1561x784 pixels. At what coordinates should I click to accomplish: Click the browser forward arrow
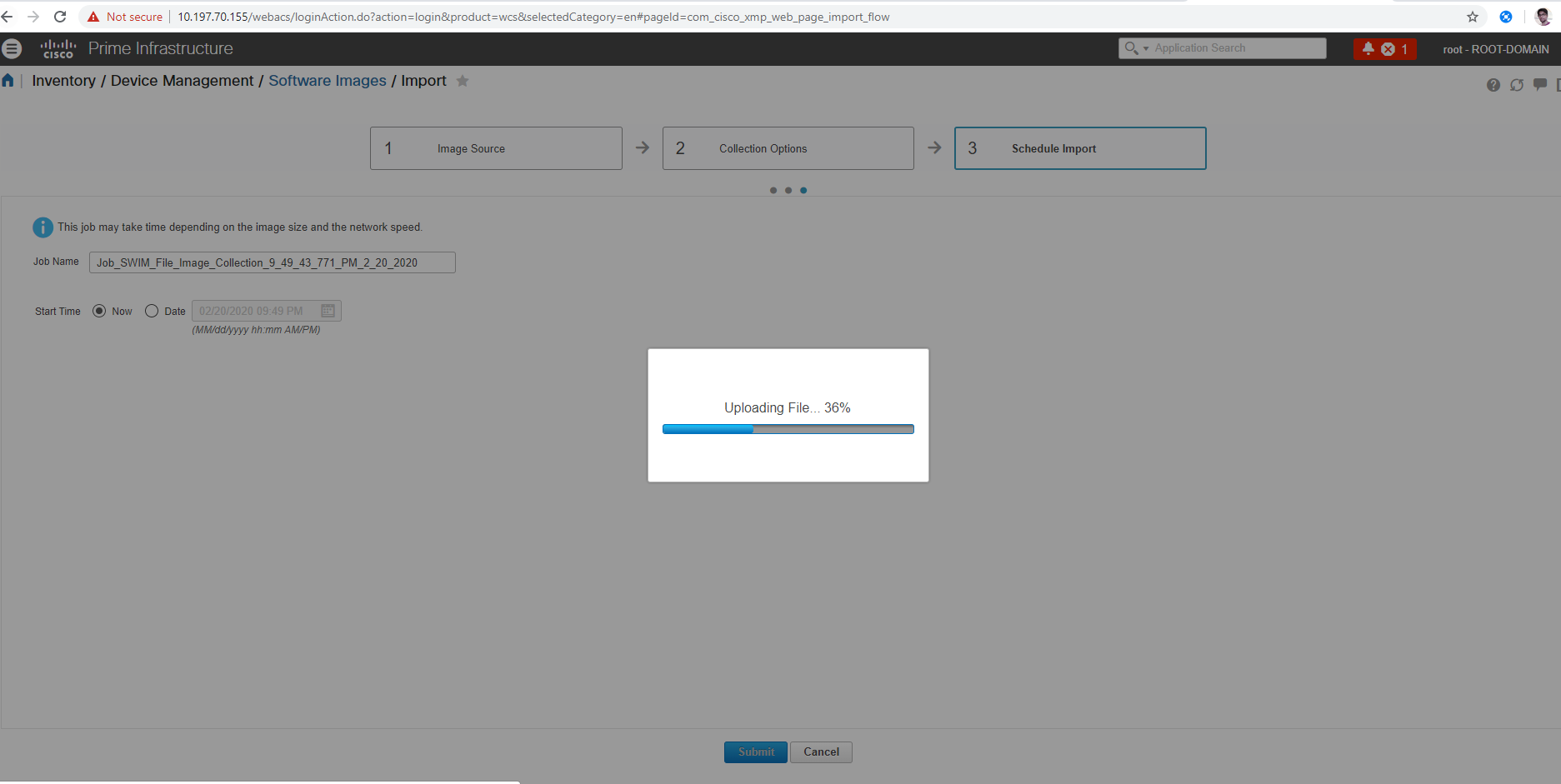(x=33, y=17)
